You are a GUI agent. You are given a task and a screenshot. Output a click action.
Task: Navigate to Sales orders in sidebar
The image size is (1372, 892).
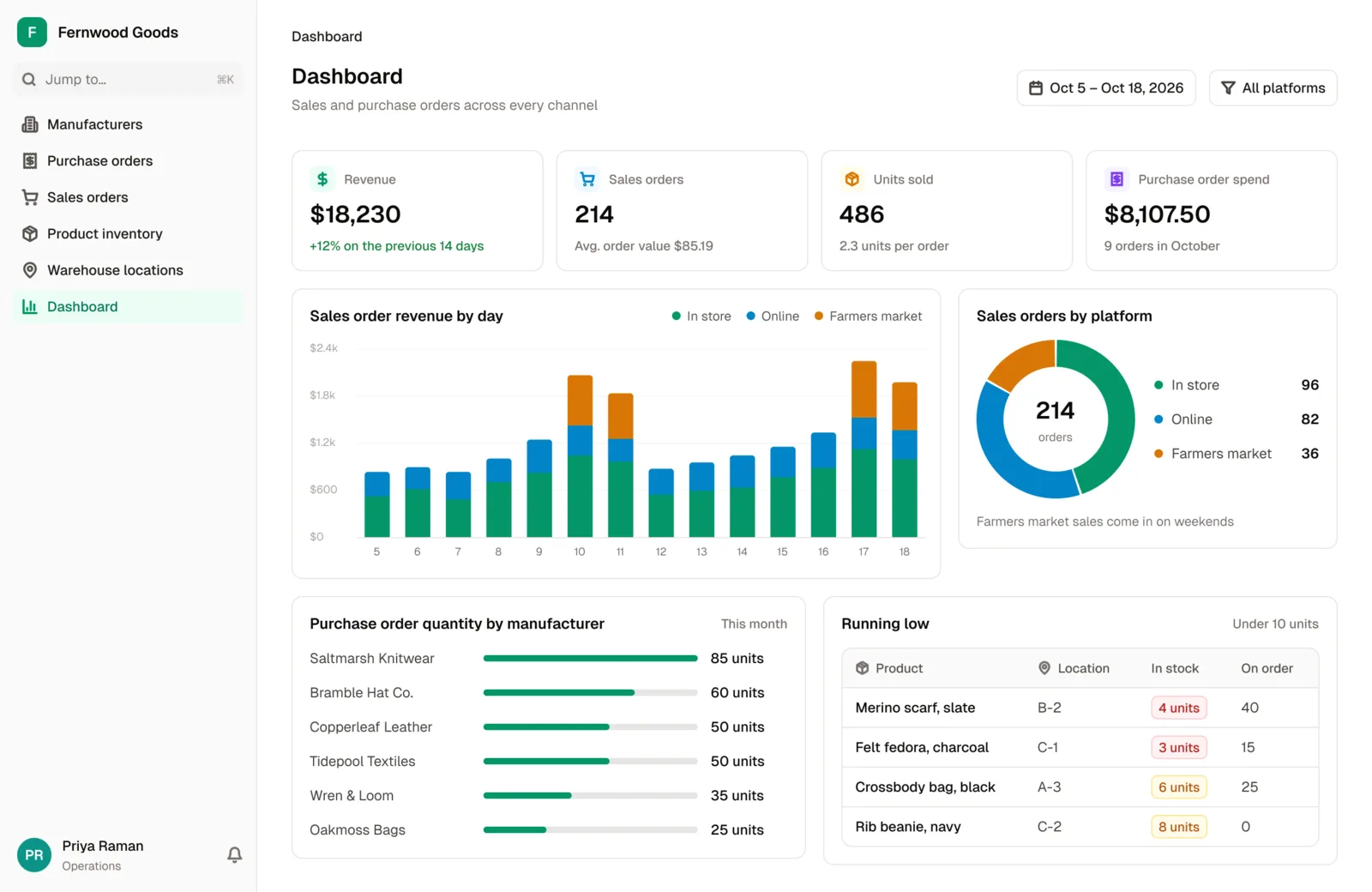pyautogui.click(x=129, y=197)
